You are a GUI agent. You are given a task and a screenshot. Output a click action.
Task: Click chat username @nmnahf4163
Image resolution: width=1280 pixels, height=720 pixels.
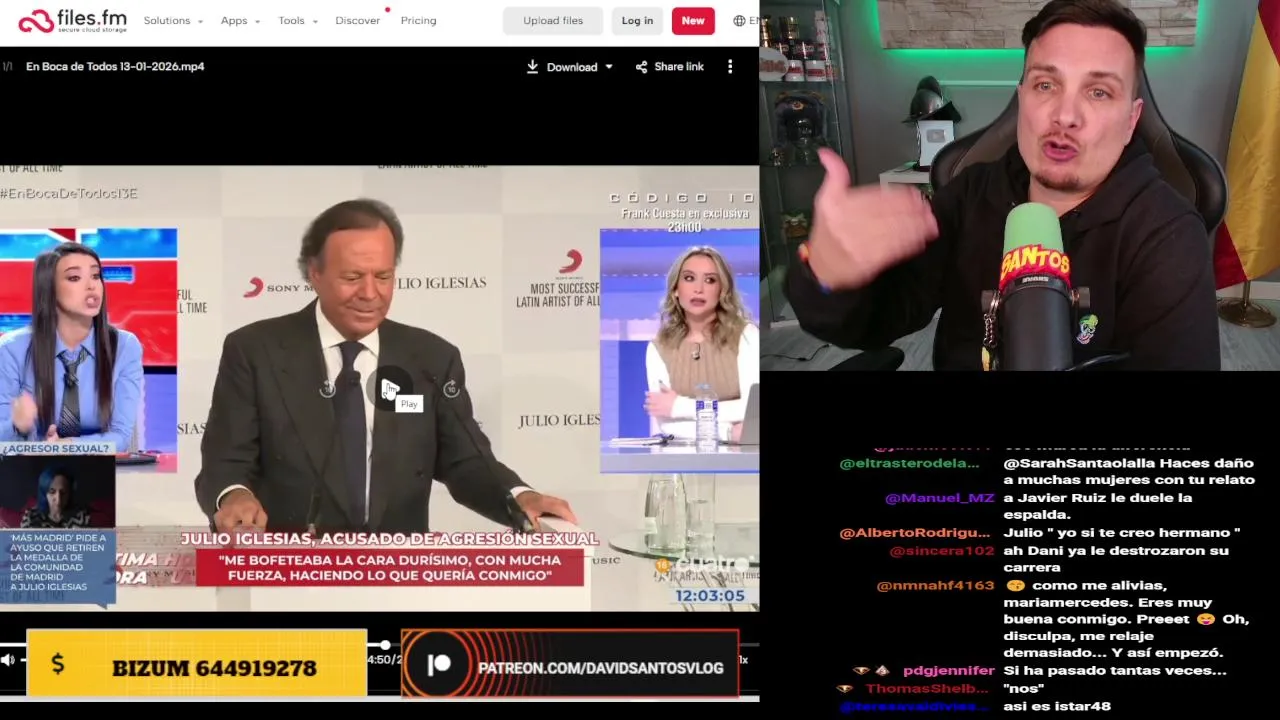[936, 586]
